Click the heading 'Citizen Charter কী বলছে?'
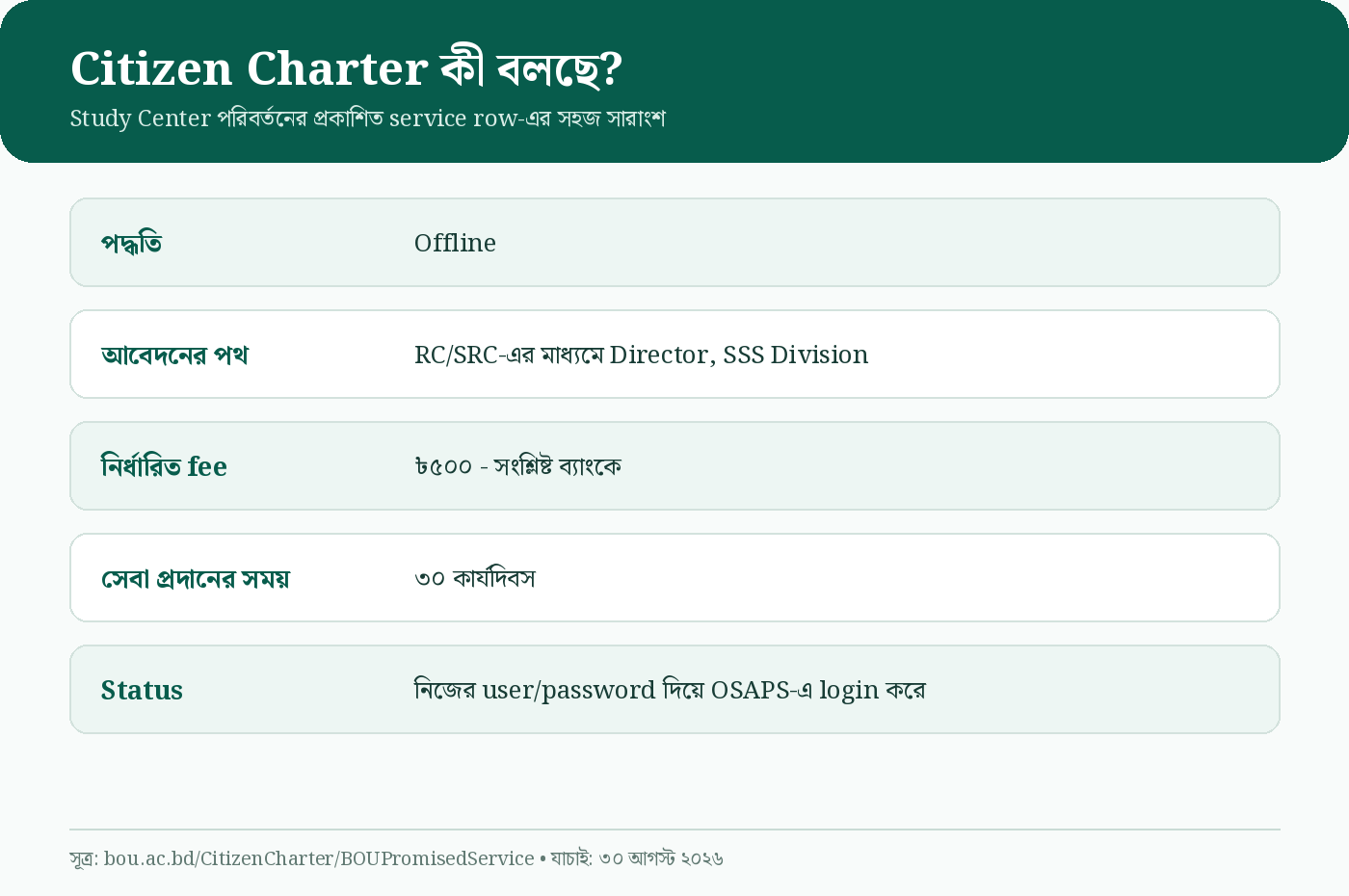 coord(346,69)
